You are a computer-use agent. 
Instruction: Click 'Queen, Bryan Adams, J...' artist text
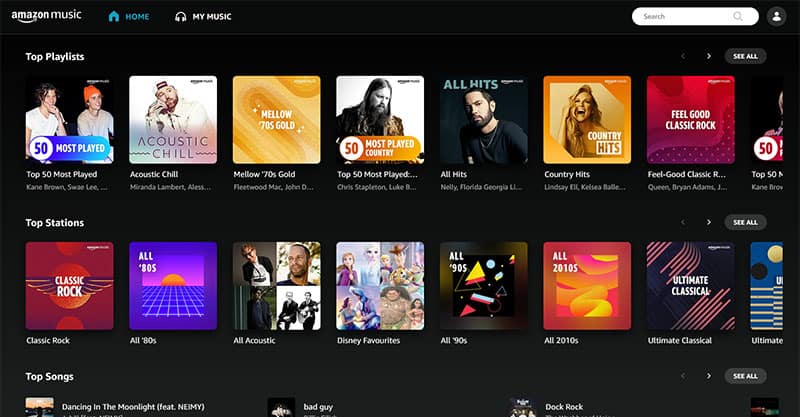688,187
